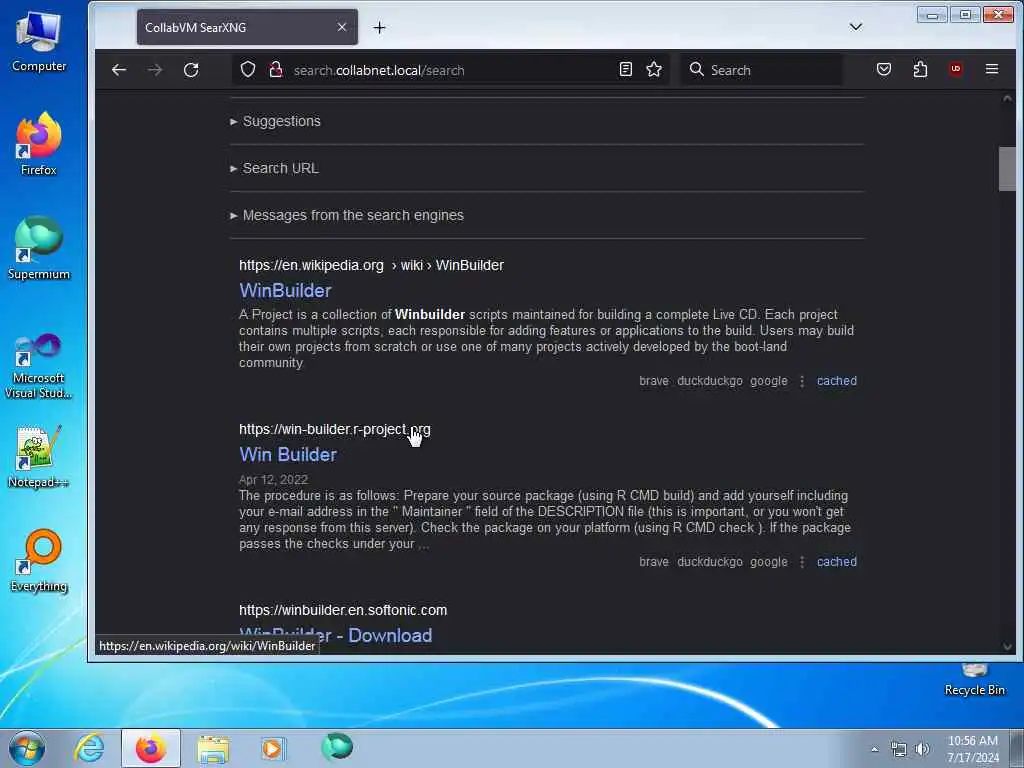Viewport: 1024px width, 768px height.
Task: Click the address bar URL field
Action: (x=451, y=70)
